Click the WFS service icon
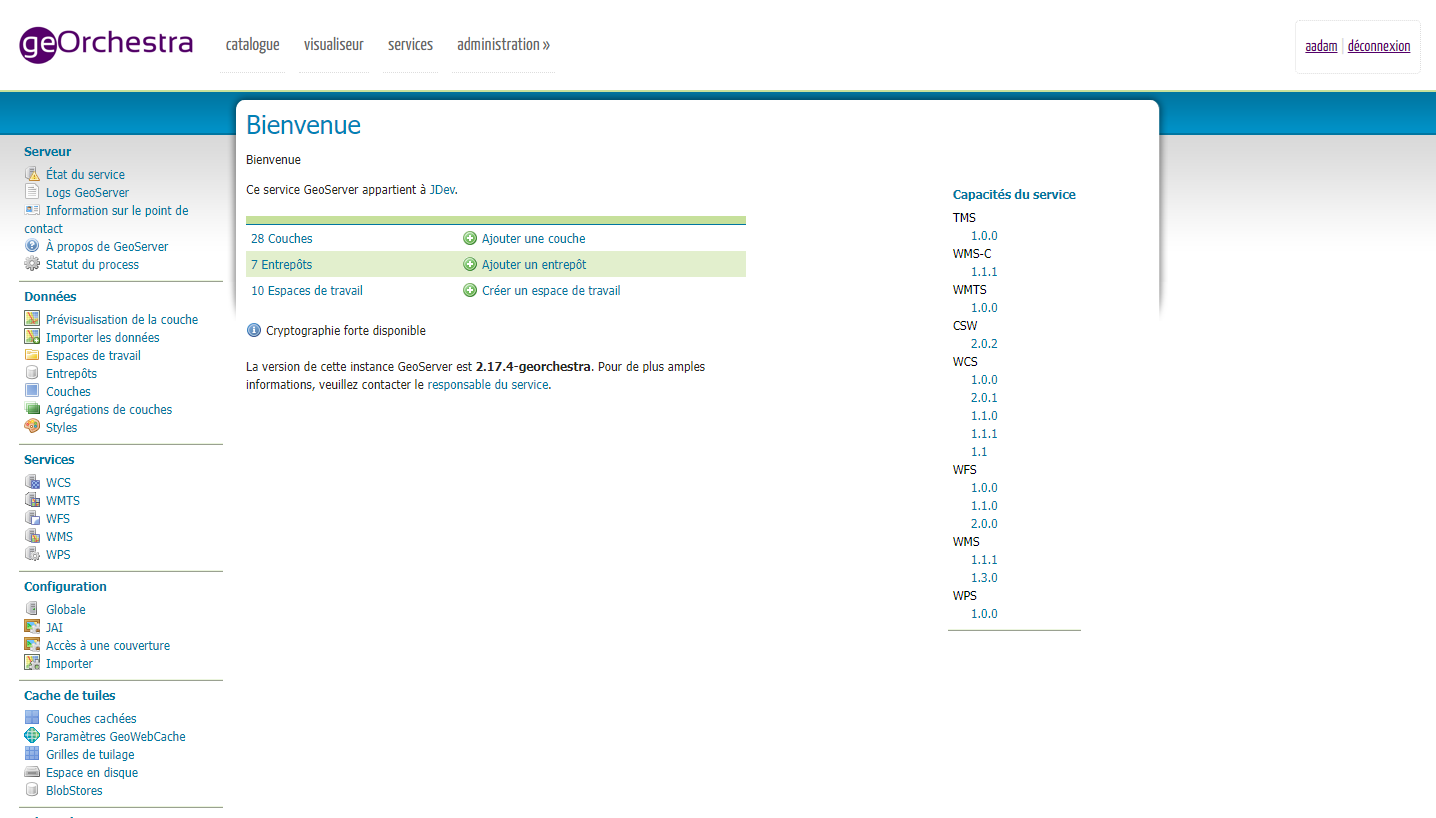1436x818 pixels. pos(32,518)
